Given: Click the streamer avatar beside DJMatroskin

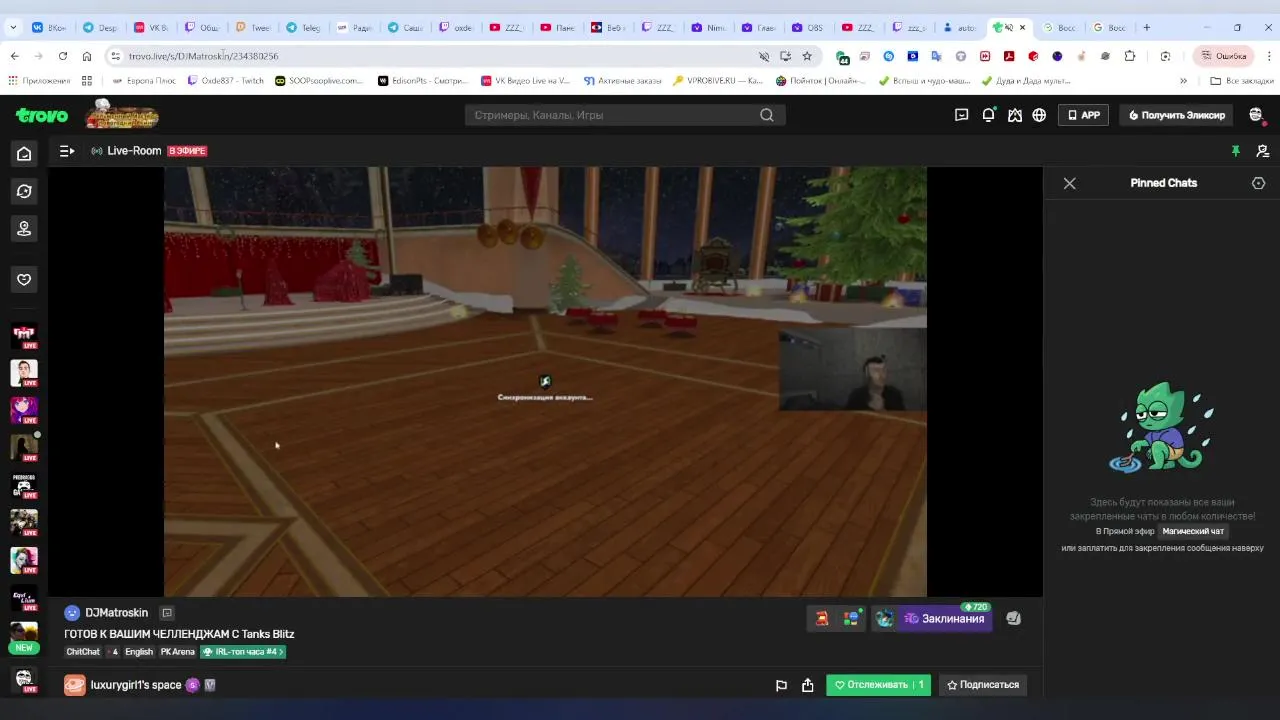Looking at the screenshot, I should [x=72, y=613].
